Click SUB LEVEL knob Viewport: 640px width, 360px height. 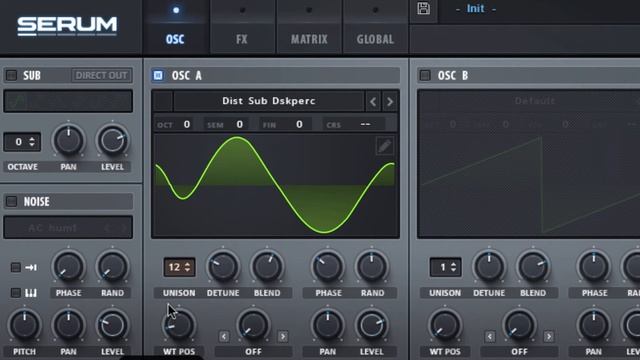pos(112,140)
